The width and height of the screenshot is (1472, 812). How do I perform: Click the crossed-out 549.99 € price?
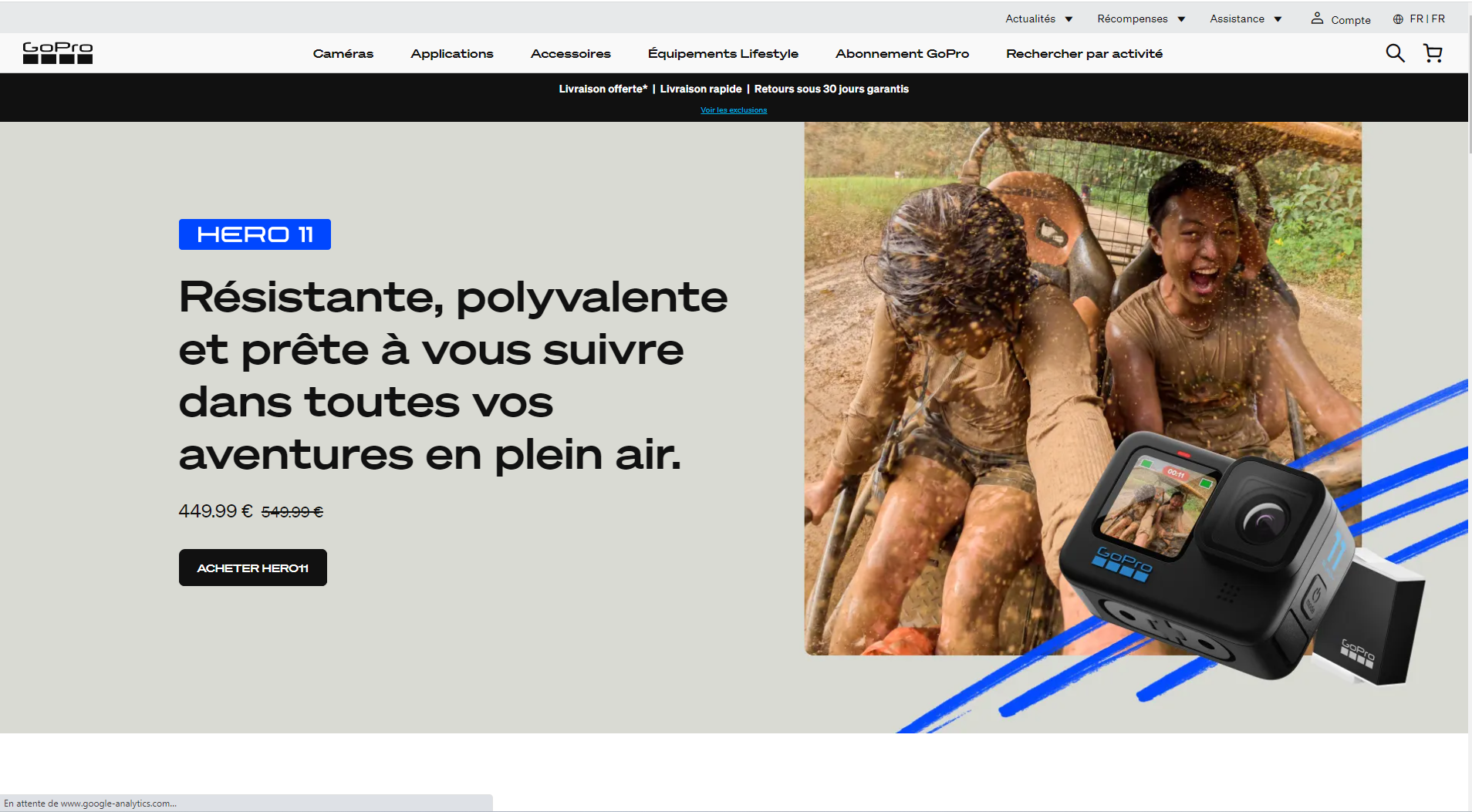pos(292,512)
